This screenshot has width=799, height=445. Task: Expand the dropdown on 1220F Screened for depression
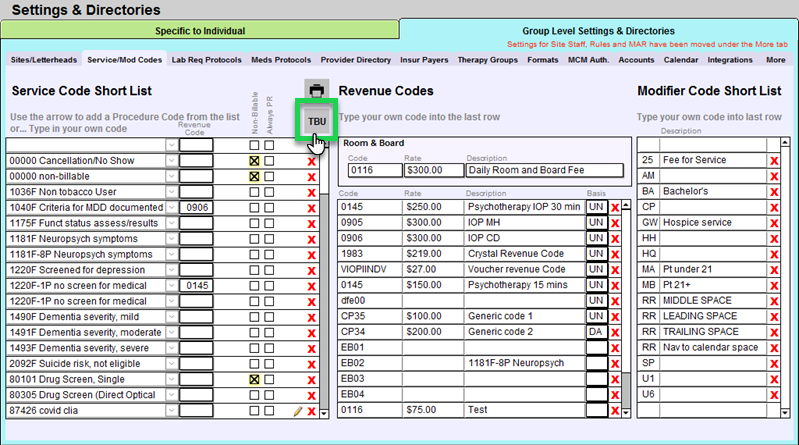(x=170, y=270)
